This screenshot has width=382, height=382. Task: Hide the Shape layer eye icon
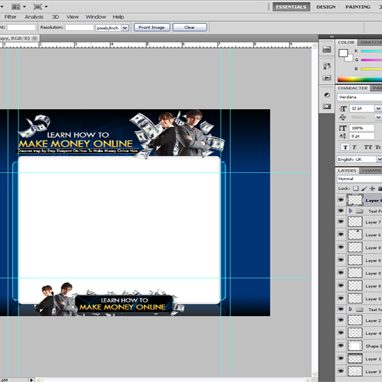pos(341,346)
